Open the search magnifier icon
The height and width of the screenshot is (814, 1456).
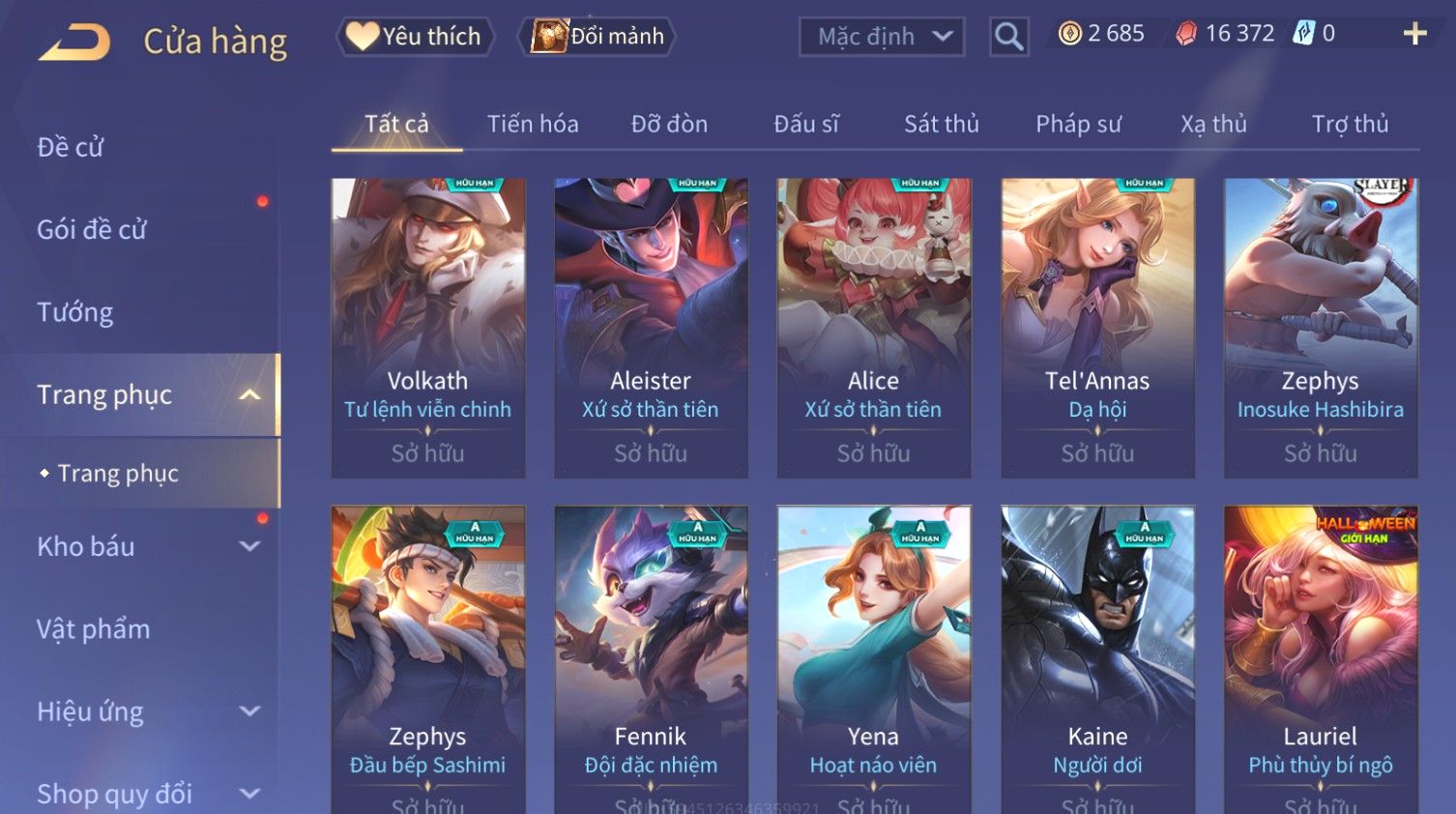1008,37
